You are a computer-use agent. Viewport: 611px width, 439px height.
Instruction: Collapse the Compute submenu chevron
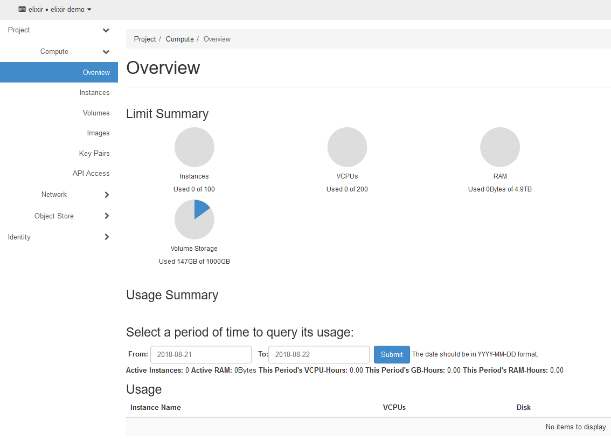[x=106, y=51]
